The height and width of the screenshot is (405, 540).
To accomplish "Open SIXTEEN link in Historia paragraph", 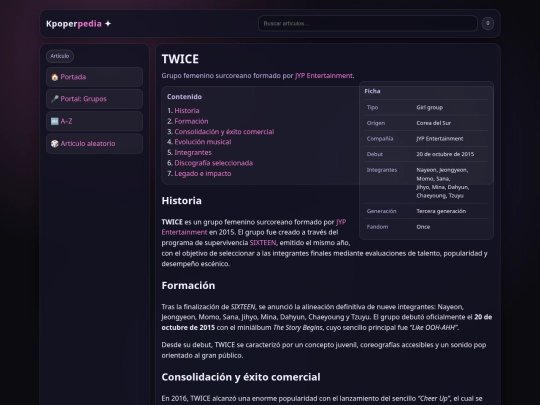I will [x=263, y=243].
